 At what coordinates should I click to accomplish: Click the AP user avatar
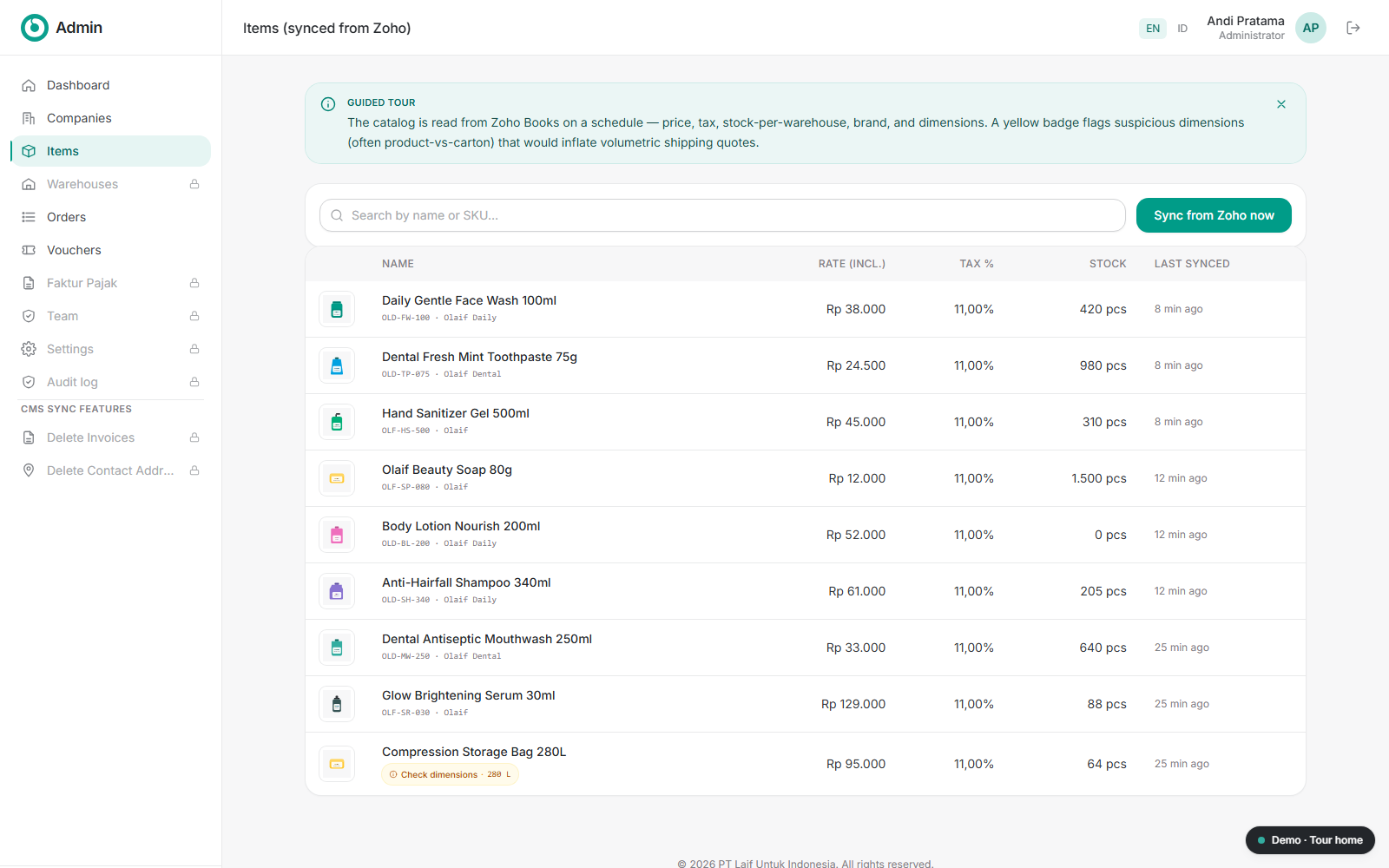[1311, 28]
